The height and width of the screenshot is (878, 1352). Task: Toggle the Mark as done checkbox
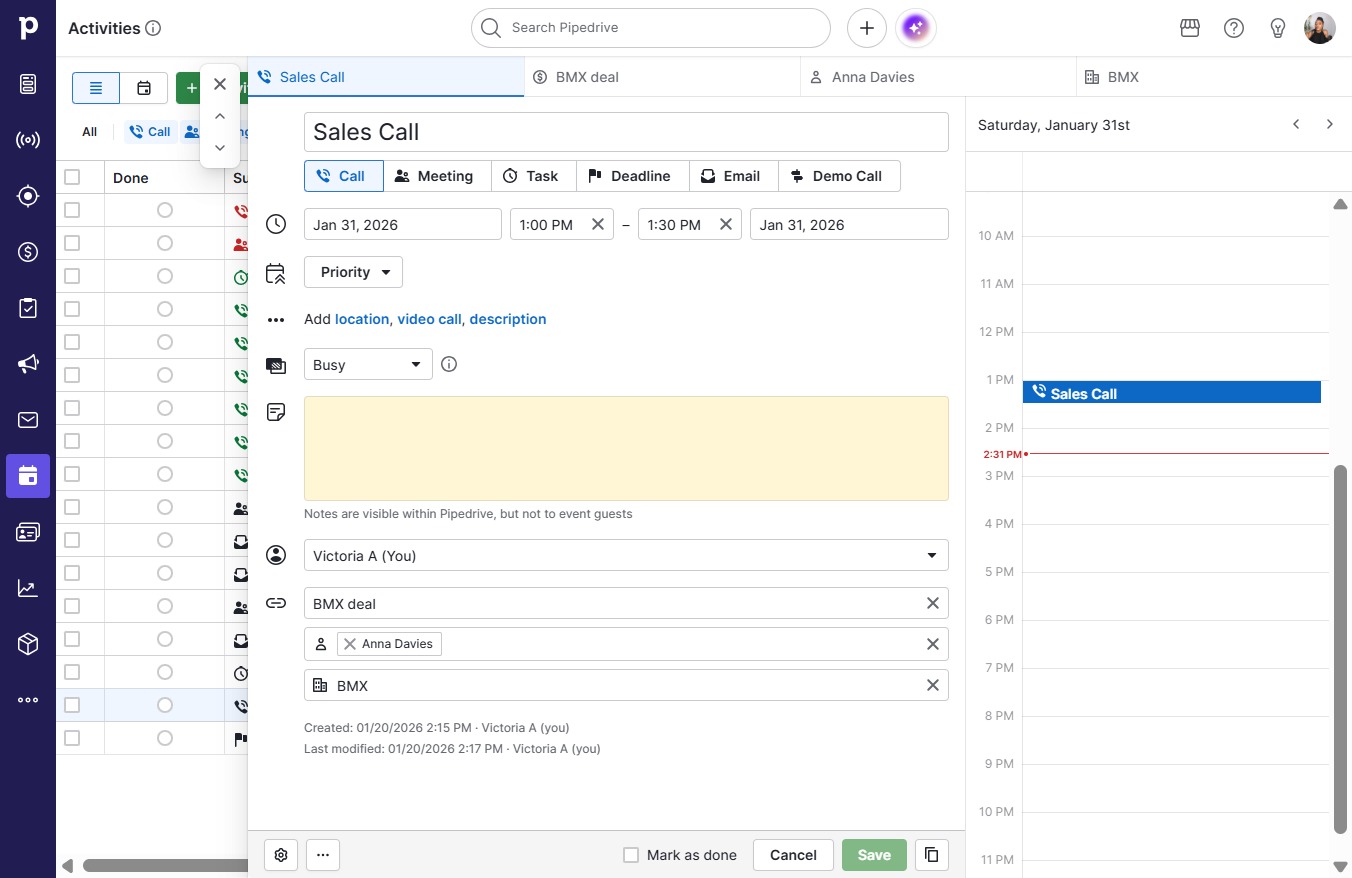pos(631,855)
